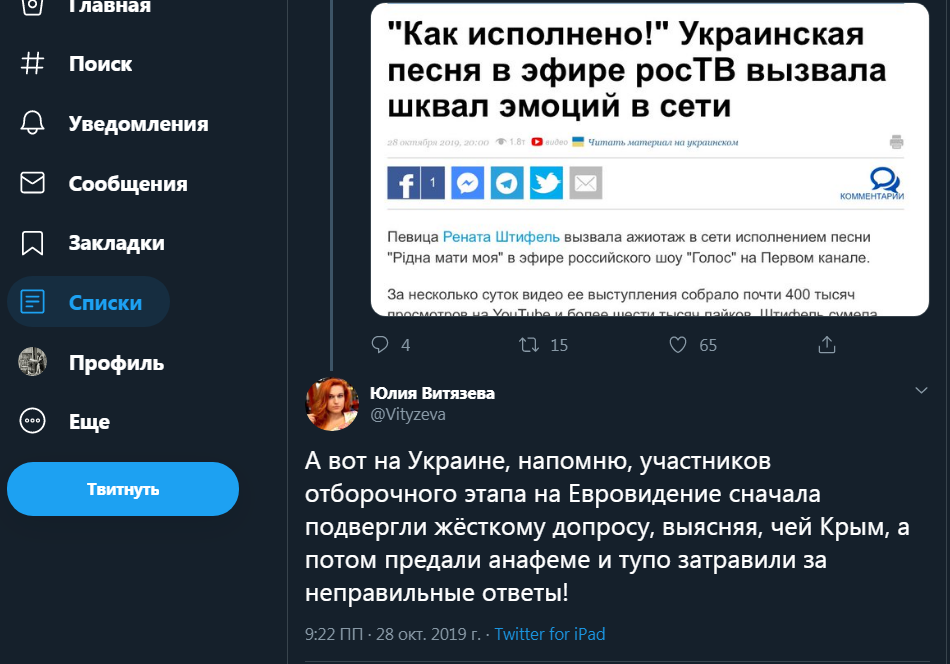Open Search with the hashtag icon

click(33, 64)
